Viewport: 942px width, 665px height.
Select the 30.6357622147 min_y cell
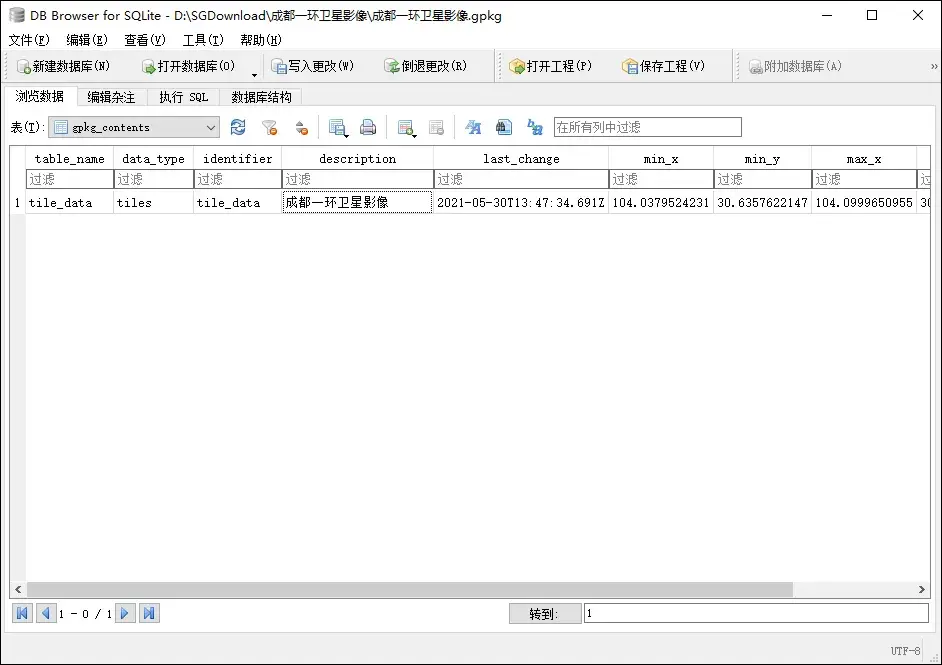pos(762,202)
